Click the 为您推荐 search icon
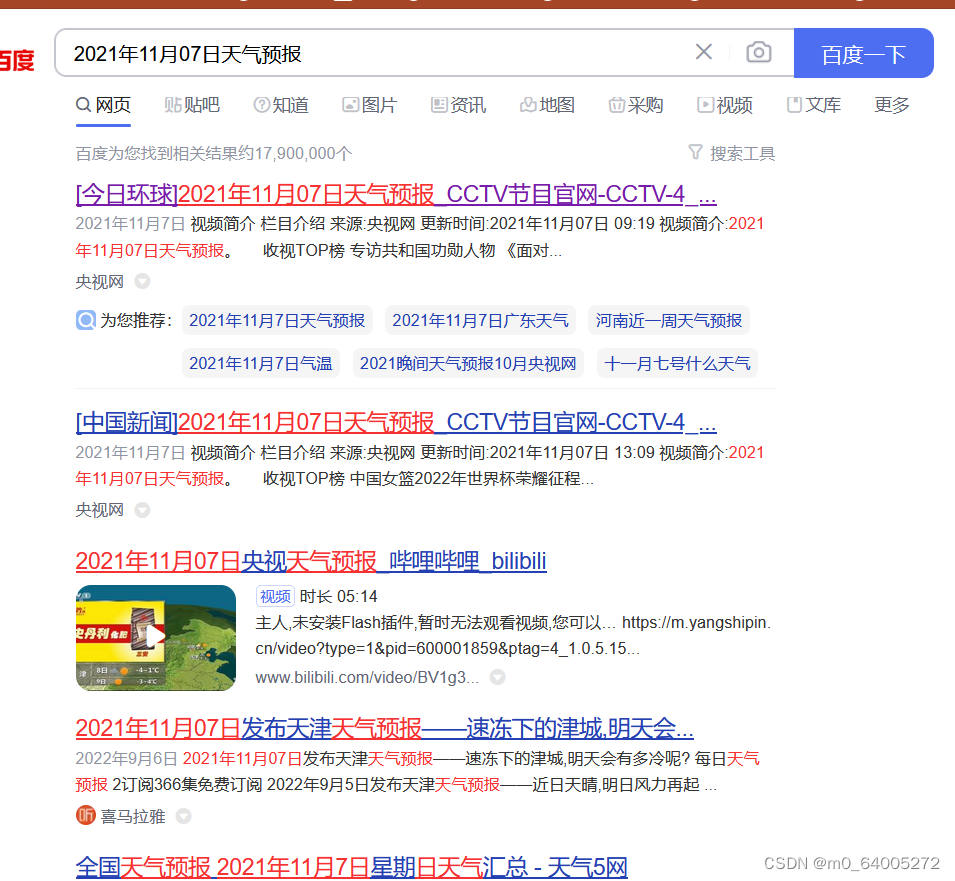The height and width of the screenshot is (881, 955). coord(86,320)
